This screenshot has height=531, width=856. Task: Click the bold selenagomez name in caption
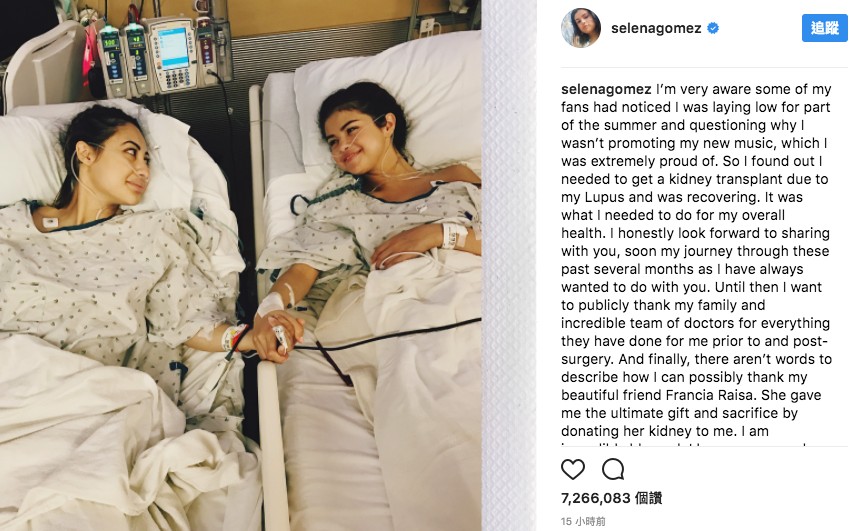[607, 89]
